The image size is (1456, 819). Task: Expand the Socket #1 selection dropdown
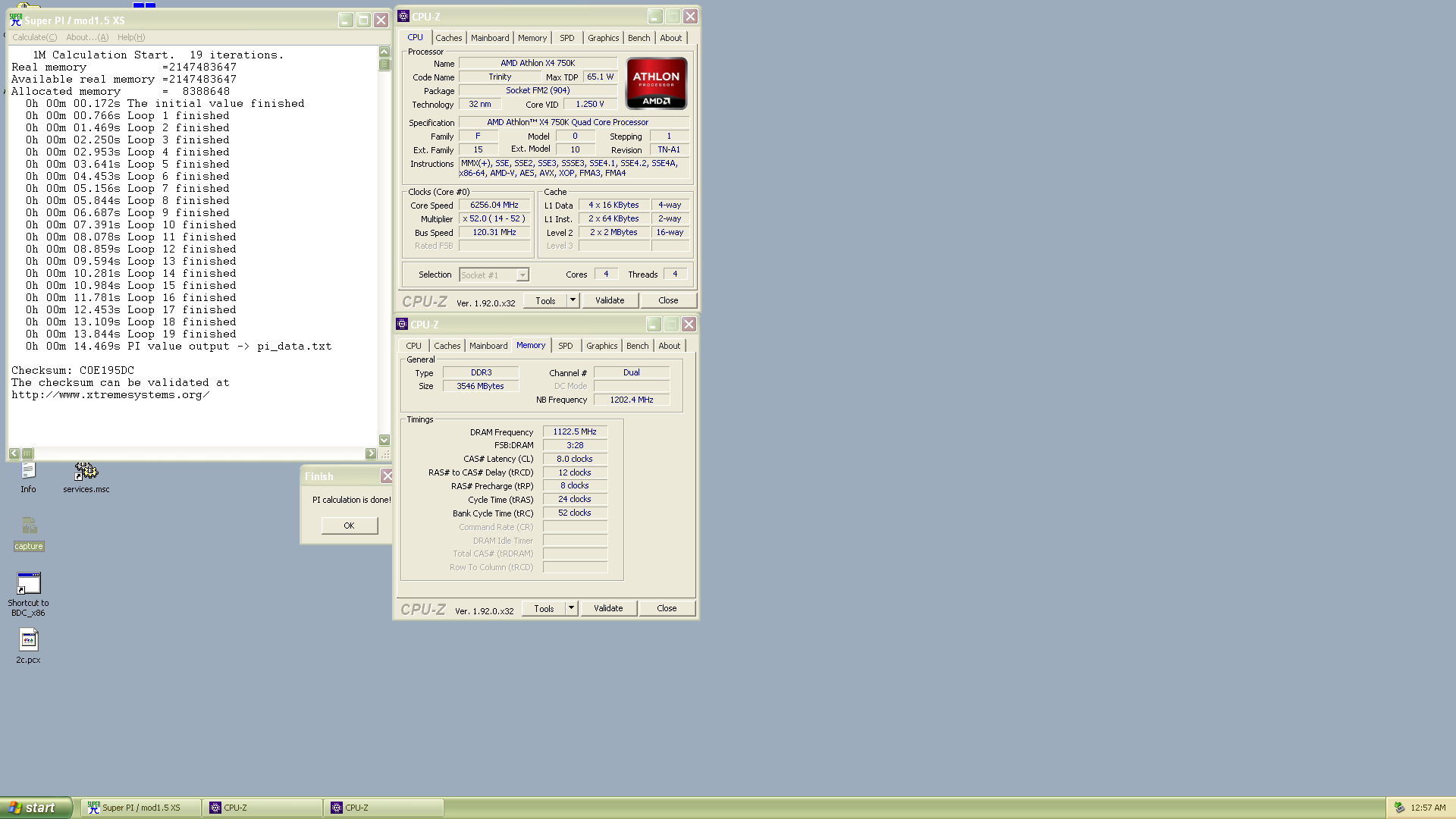(x=522, y=275)
